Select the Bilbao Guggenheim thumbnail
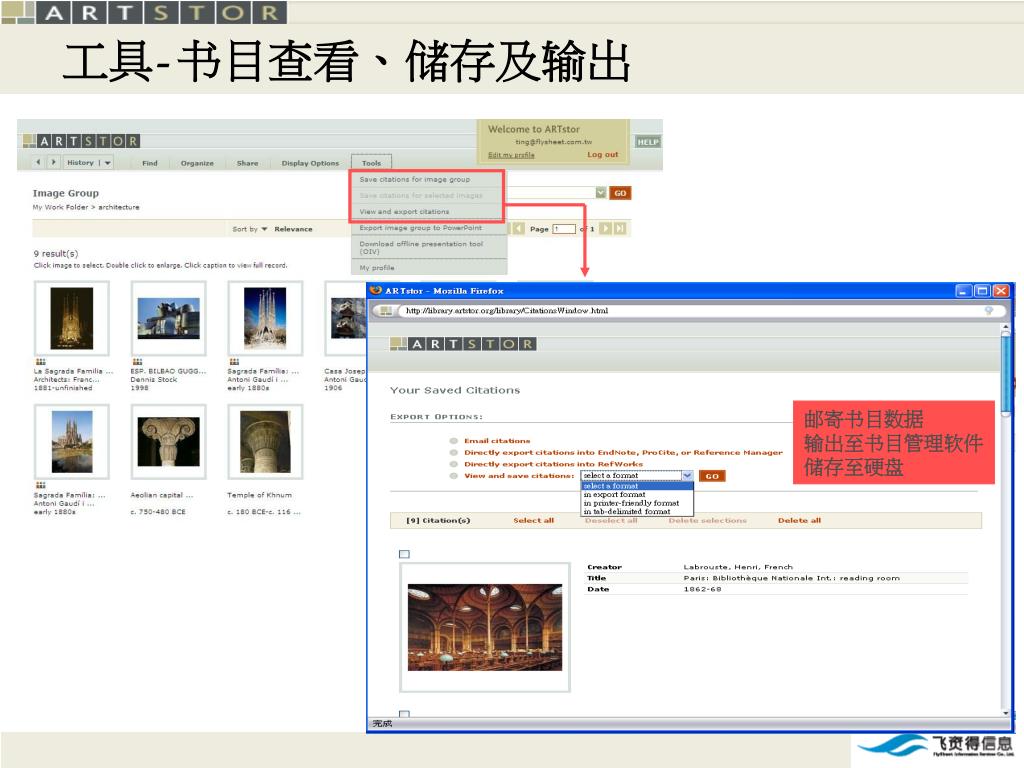 point(168,319)
